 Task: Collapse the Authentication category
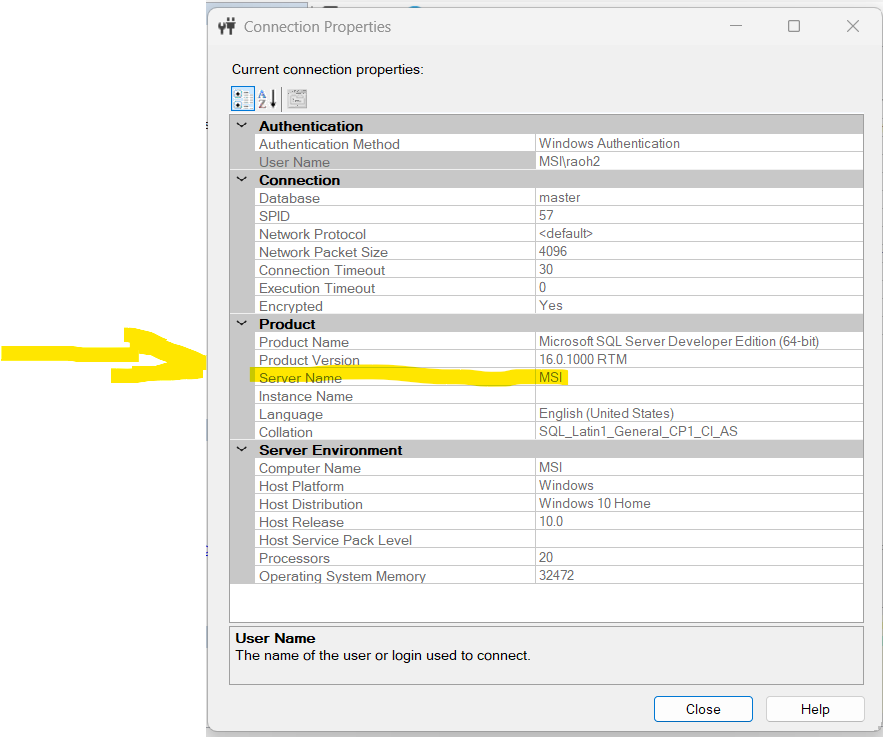point(241,126)
